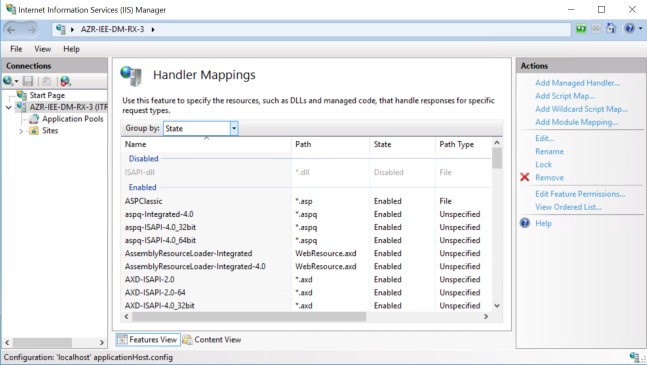The height and width of the screenshot is (365, 647).
Task: Click the Start Page icon
Action: (21, 95)
